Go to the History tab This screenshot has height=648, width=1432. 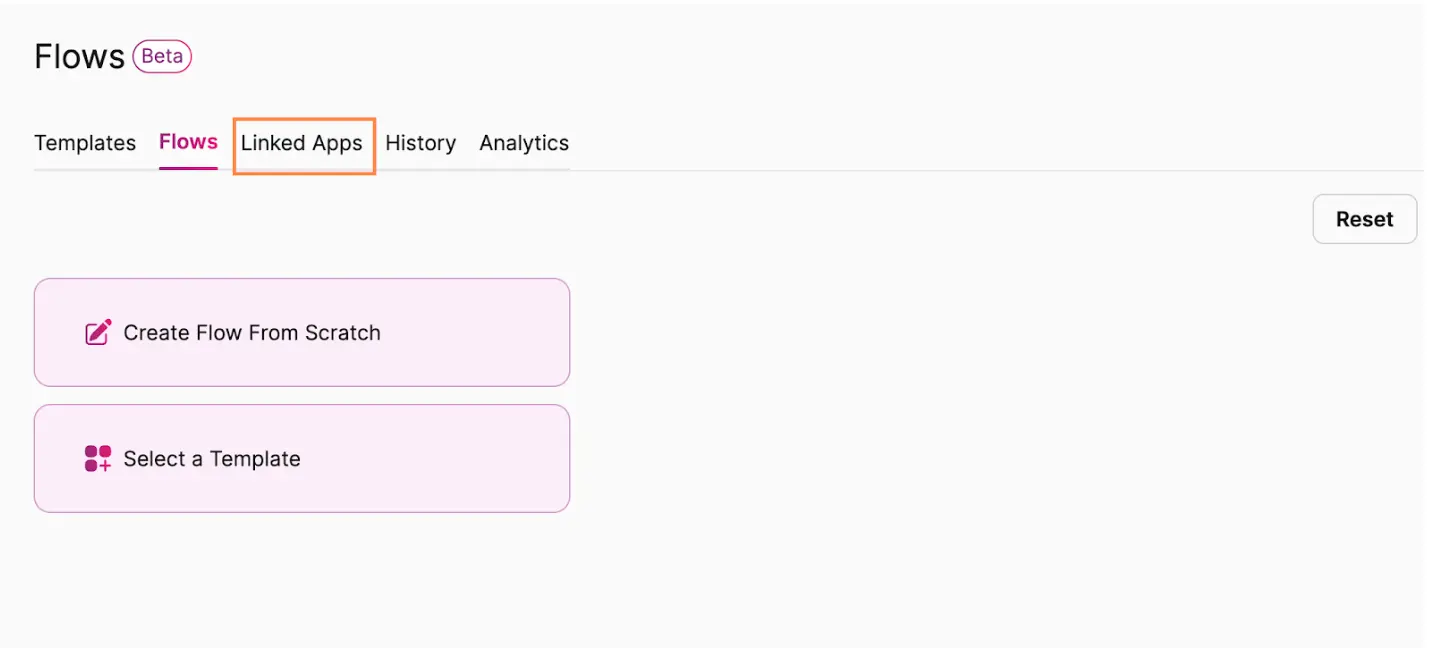click(420, 143)
